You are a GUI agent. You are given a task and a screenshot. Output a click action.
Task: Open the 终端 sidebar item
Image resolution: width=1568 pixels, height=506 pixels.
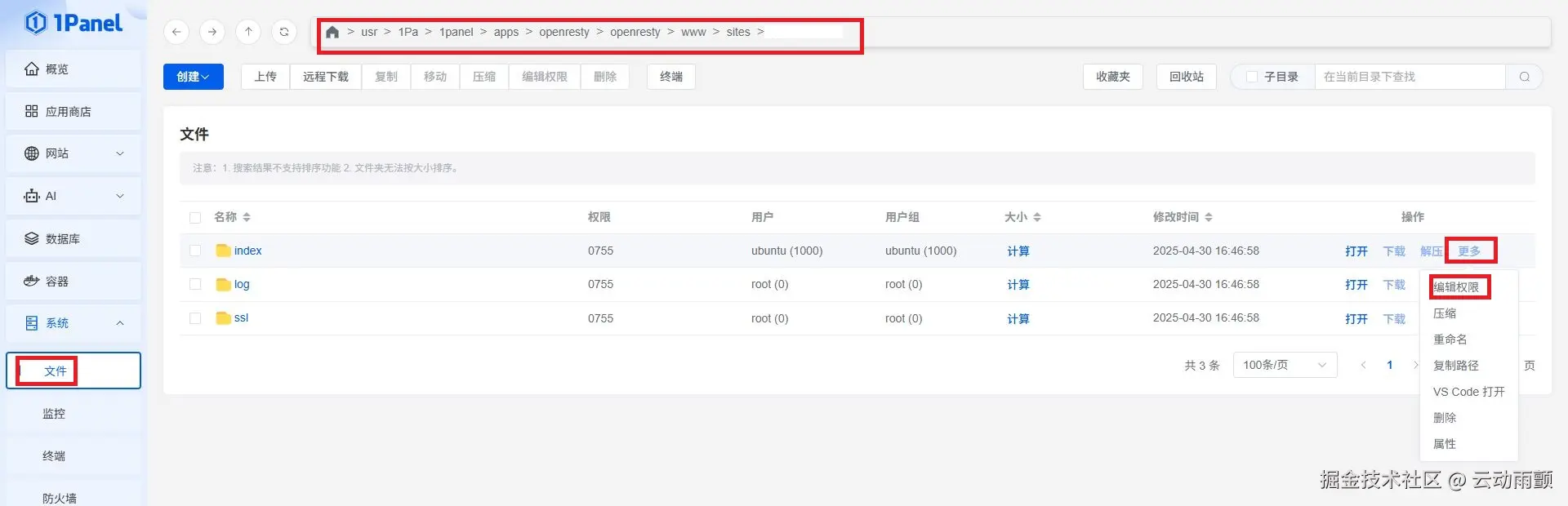pos(73,456)
